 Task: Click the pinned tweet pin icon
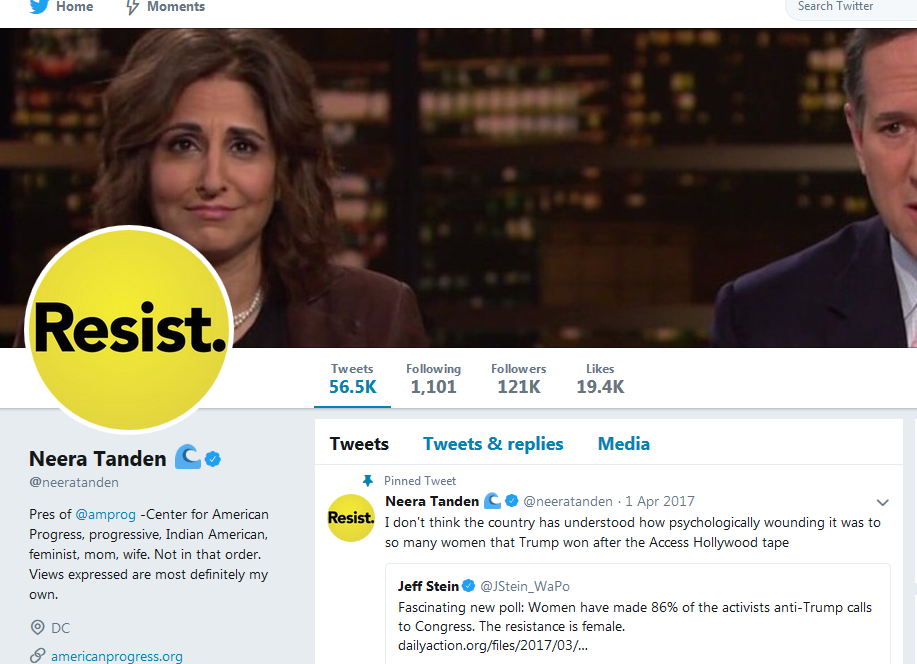[x=367, y=481]
